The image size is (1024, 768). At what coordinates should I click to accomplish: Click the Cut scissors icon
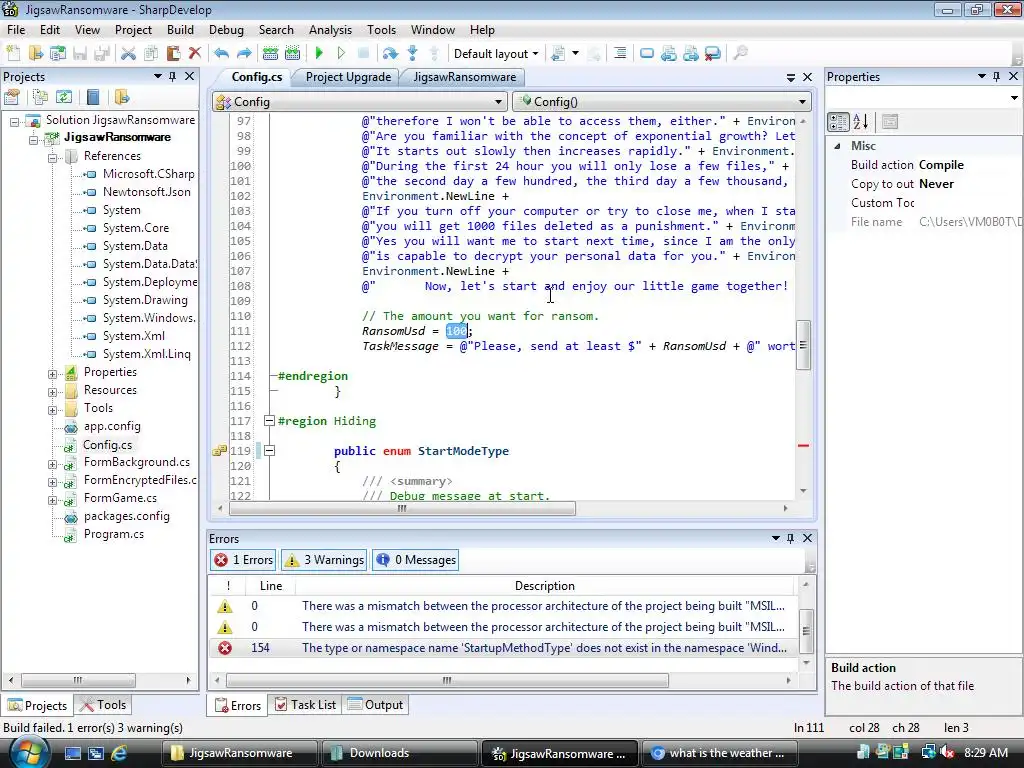(129, 54)
